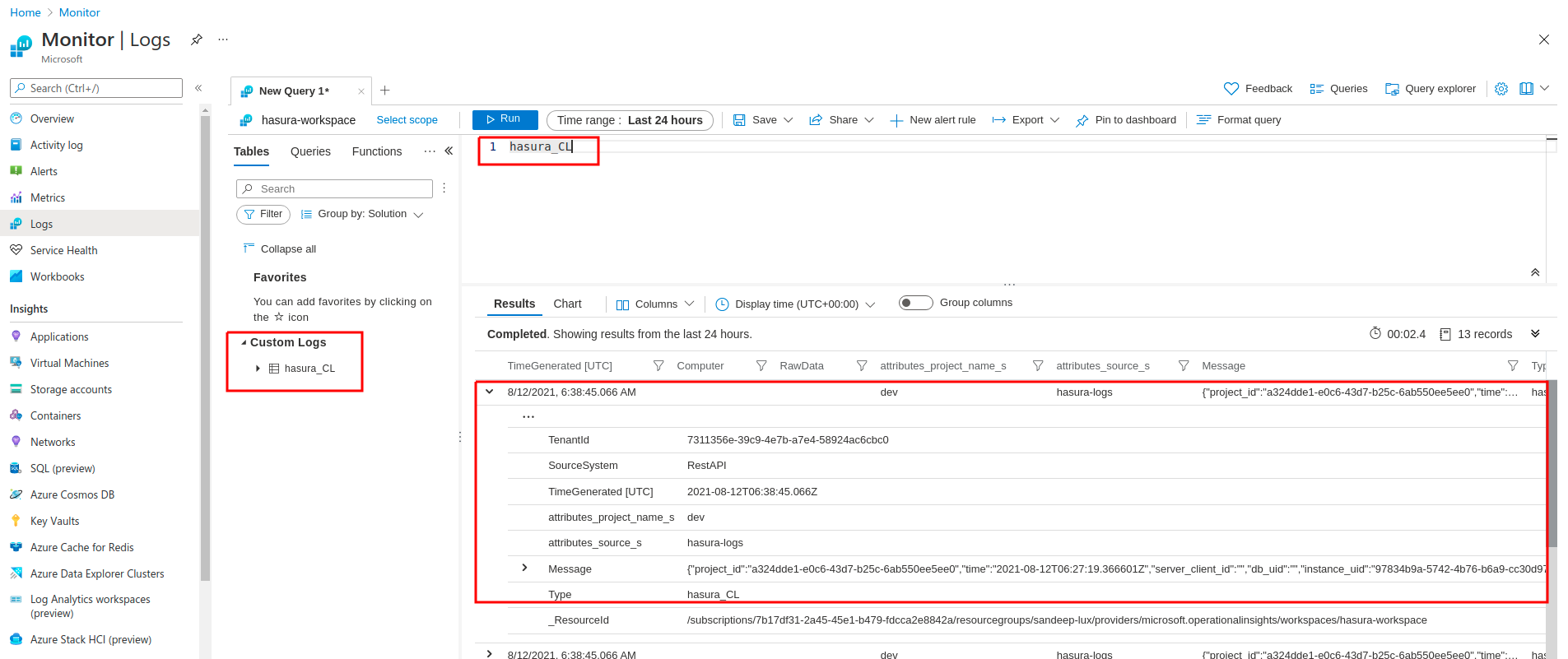Viewport: 1568px width, 659px height.
Task: Click Pin to dashboard
Action: tap(1125, 120)
